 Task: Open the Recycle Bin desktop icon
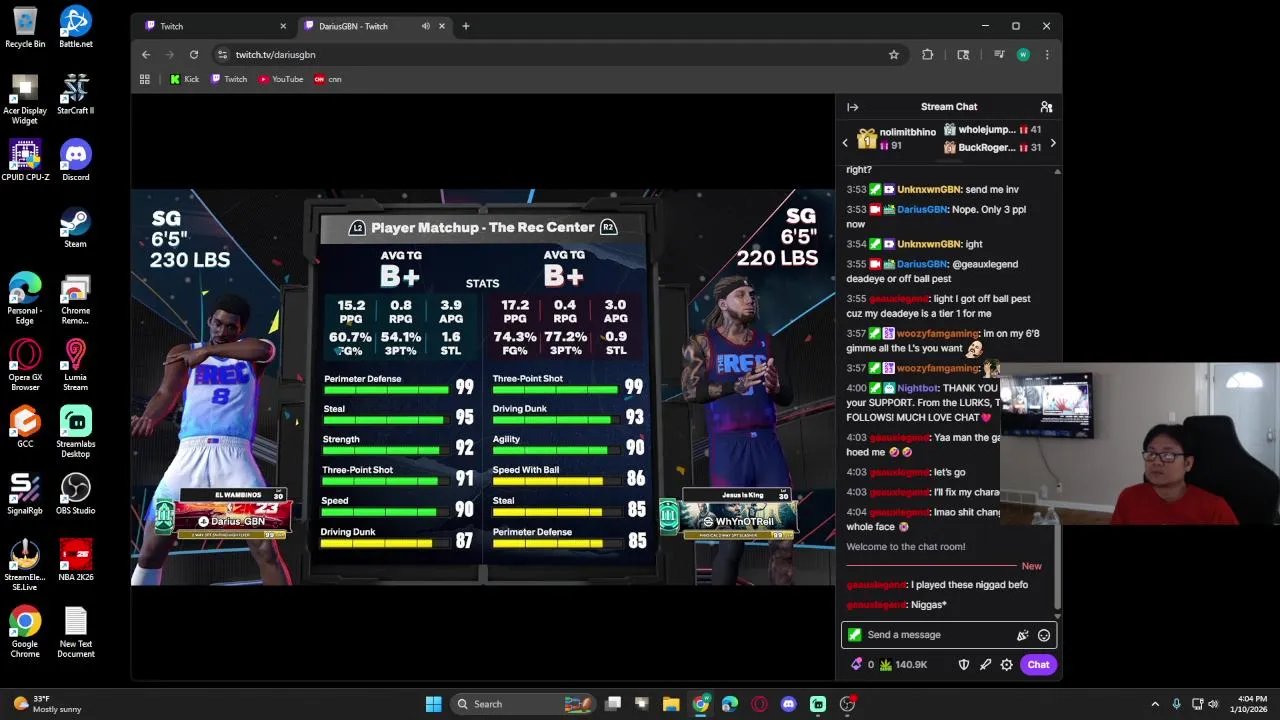point(25,27)
